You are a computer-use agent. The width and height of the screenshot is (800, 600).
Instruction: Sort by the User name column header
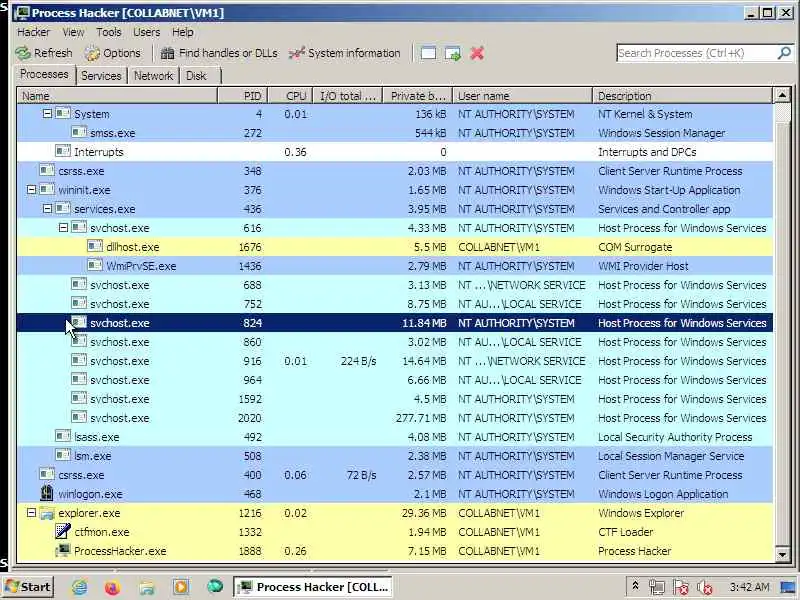tap(522, 95)
